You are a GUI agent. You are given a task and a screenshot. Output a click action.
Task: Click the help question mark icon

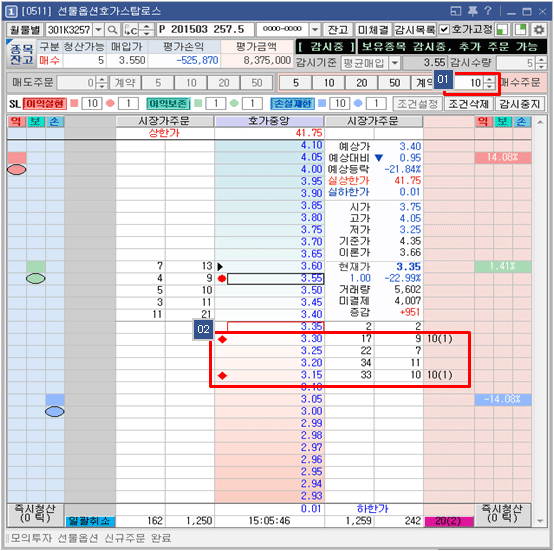coord(488,11)
